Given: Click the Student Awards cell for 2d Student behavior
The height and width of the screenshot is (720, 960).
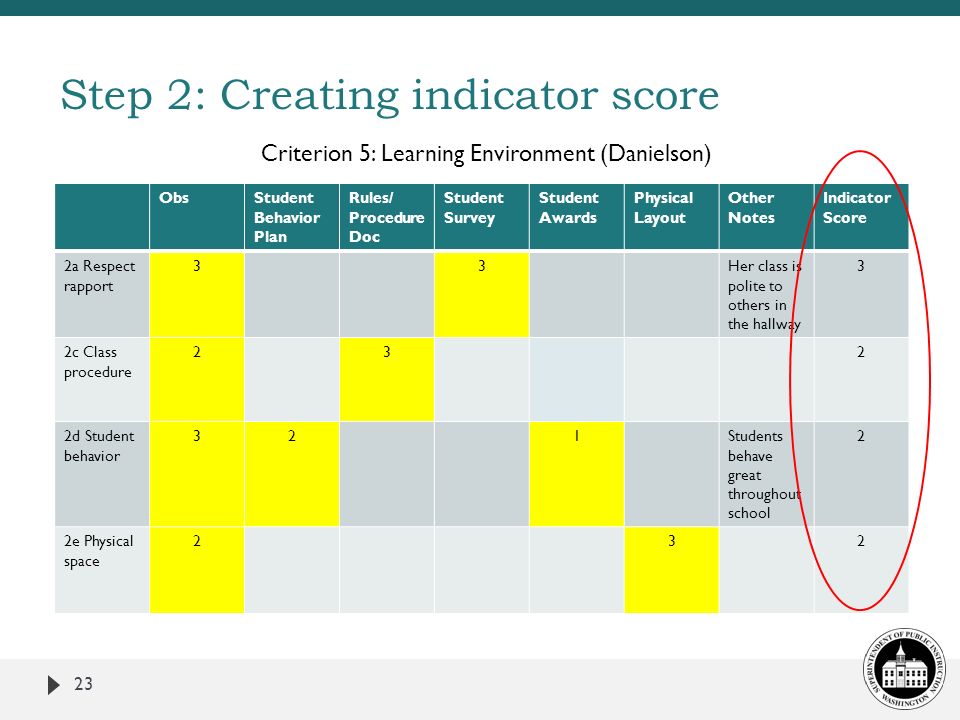Looking at the screenshot, I should tap(576, 474).
